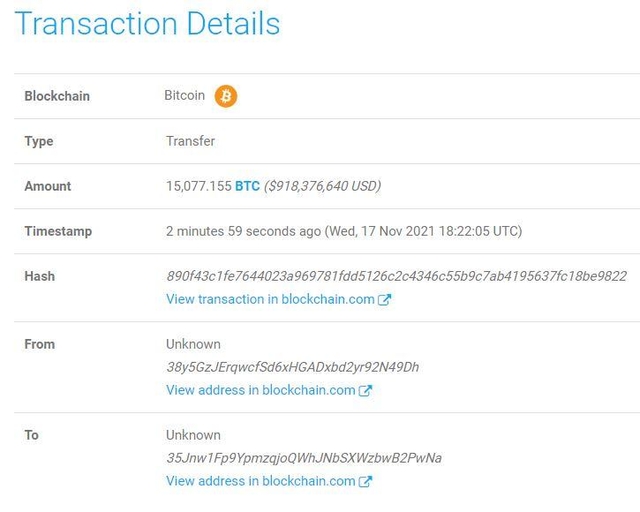Click the Transaction Details heading
This screenshot has width=640, height=512.
point(147,24)
